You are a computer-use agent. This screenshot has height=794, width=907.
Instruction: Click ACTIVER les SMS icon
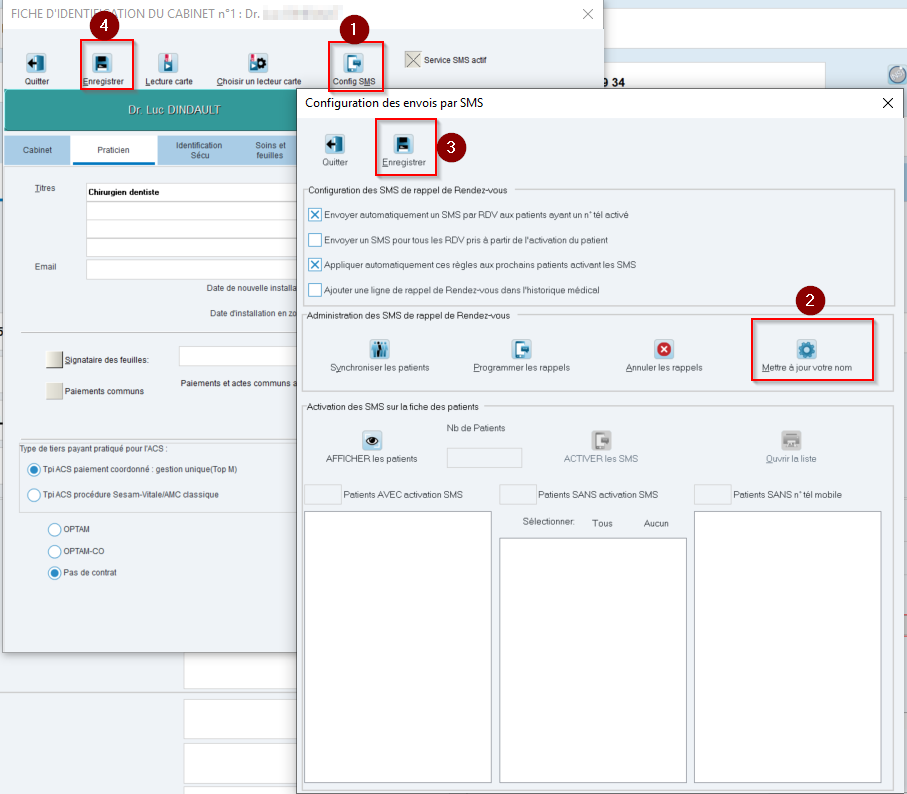click(x=601, y=440)
